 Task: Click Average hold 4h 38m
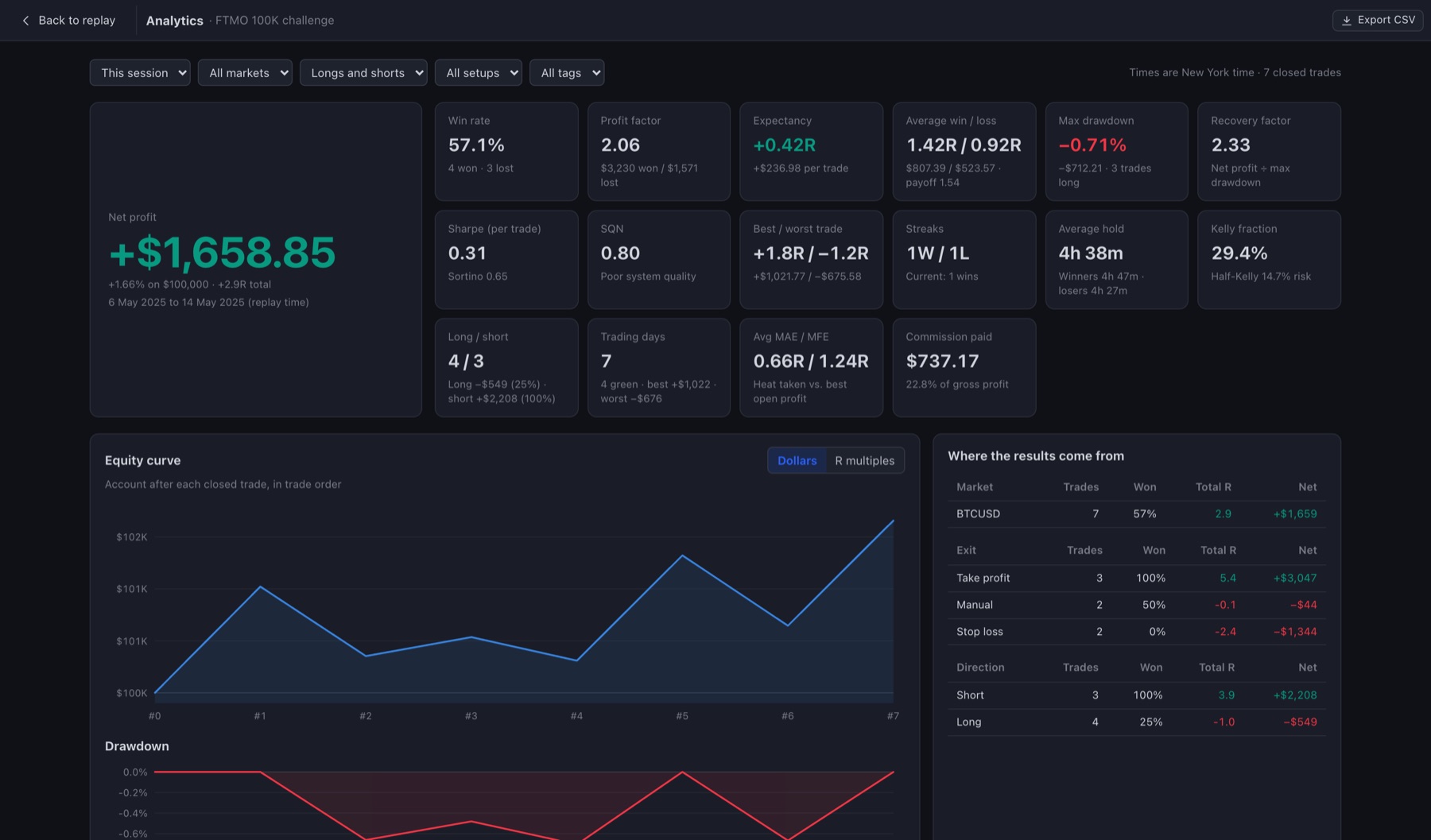point(1091,254)
